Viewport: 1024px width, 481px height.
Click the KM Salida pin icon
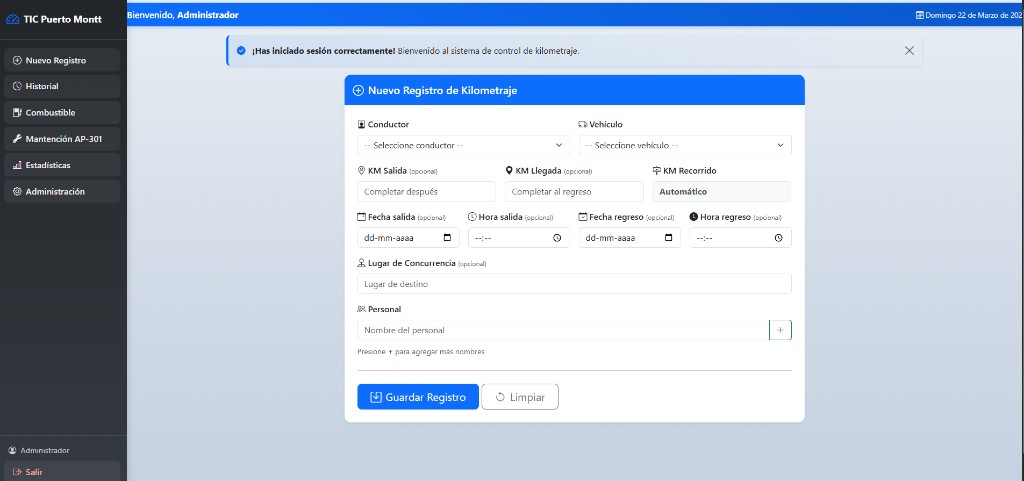pos(361,170)
